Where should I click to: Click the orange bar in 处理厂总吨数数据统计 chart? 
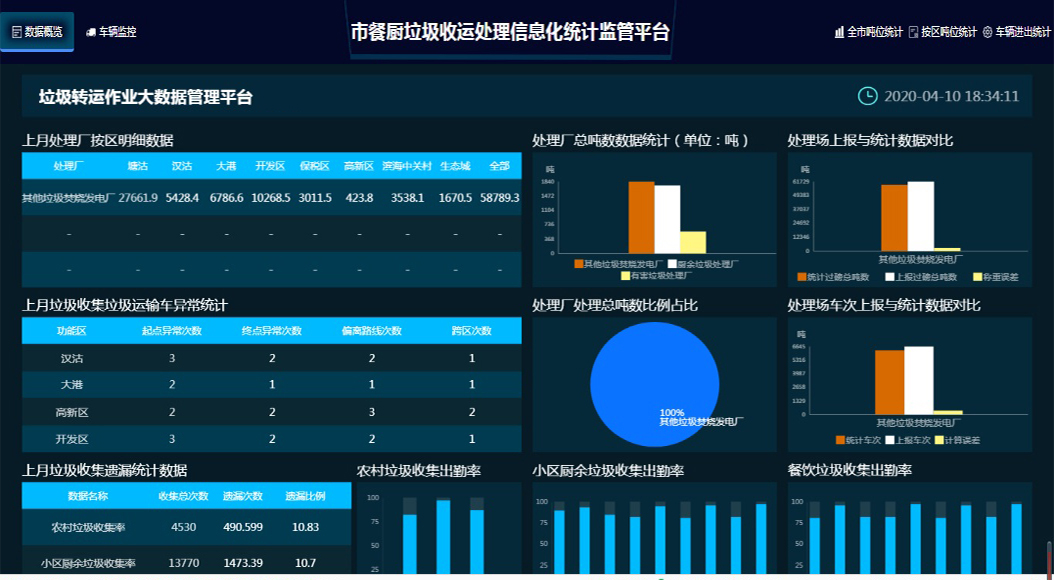(641, 218)
